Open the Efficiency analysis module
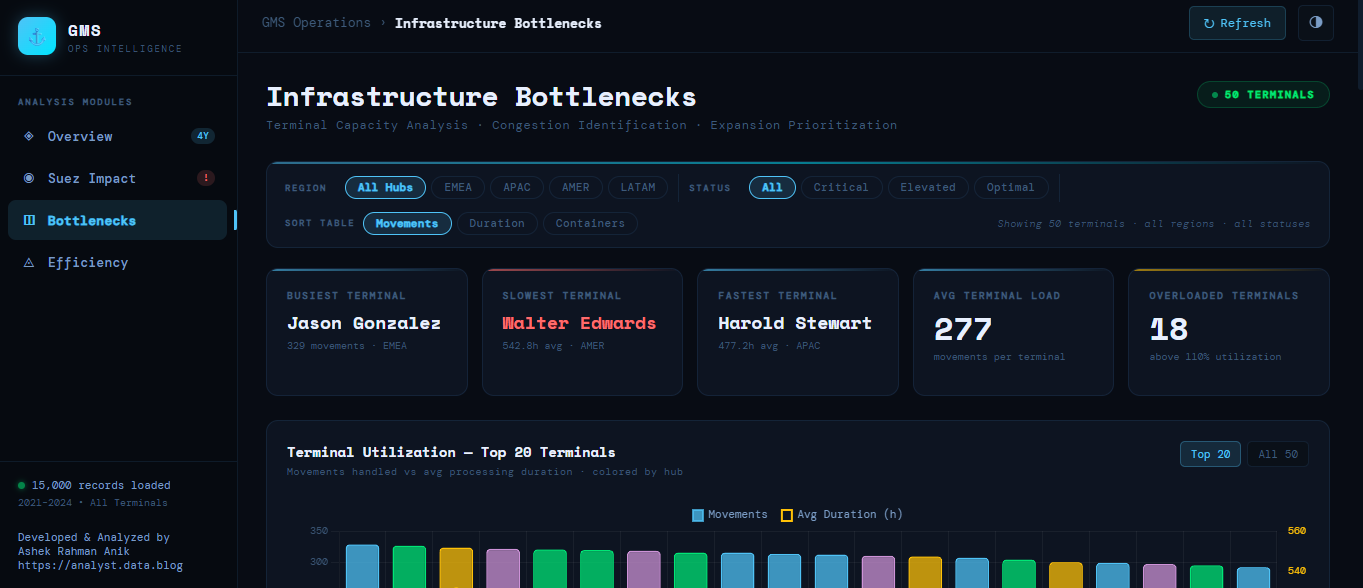Viewport: 1363px width, 588px height. (x=88, y=262)
